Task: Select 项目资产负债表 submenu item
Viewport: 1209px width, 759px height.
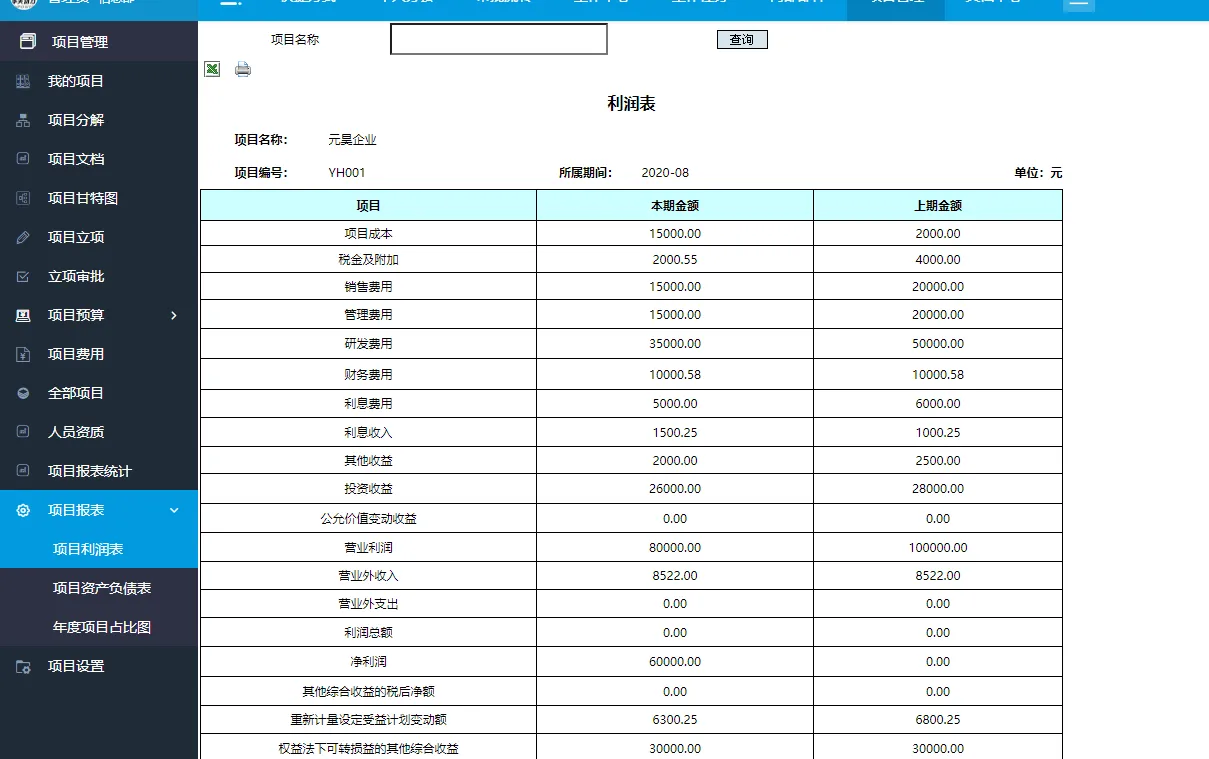Action: coord(102,588)
